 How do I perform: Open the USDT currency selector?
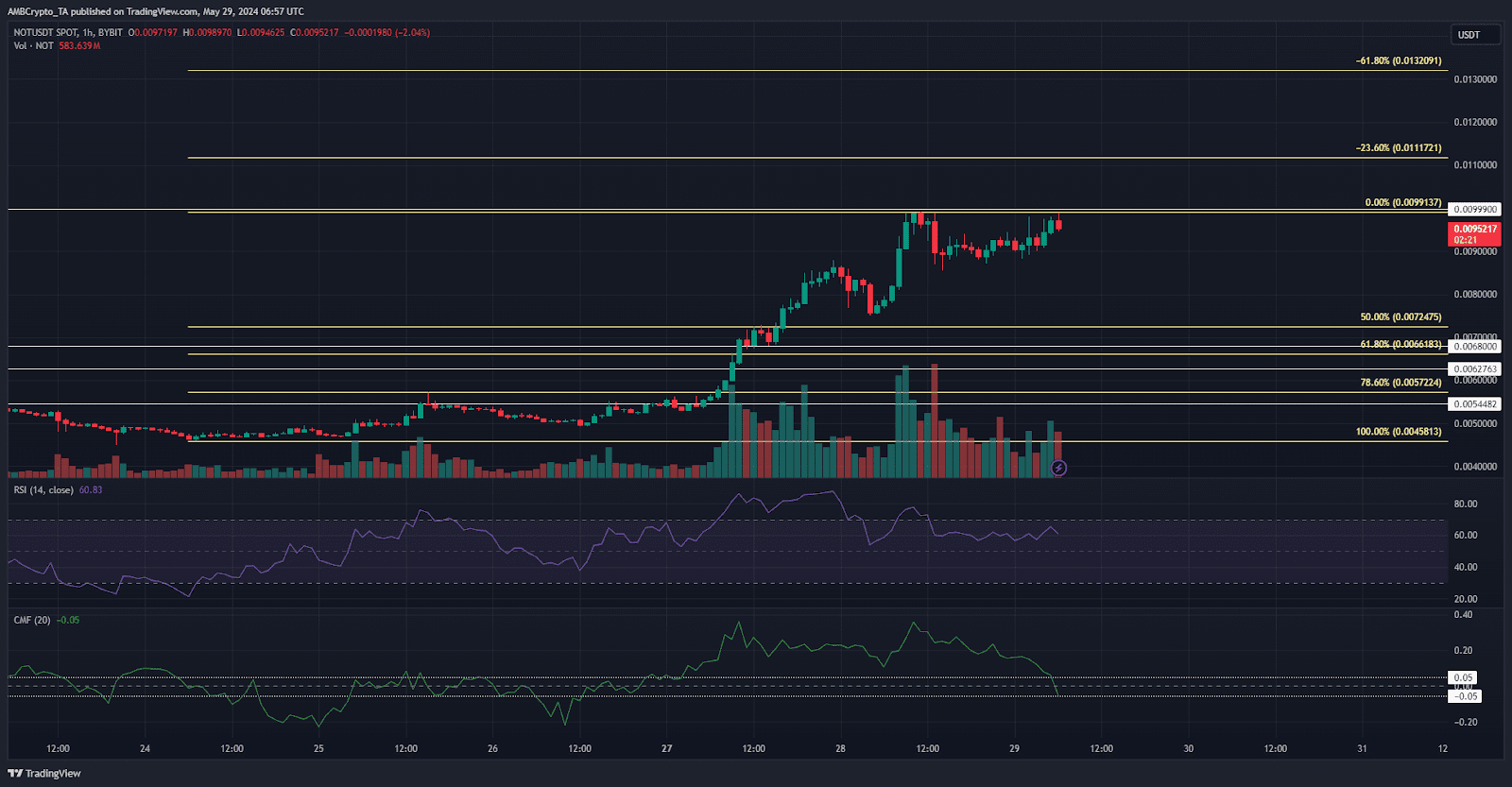pyautogui.click(x=1474, y=35)
